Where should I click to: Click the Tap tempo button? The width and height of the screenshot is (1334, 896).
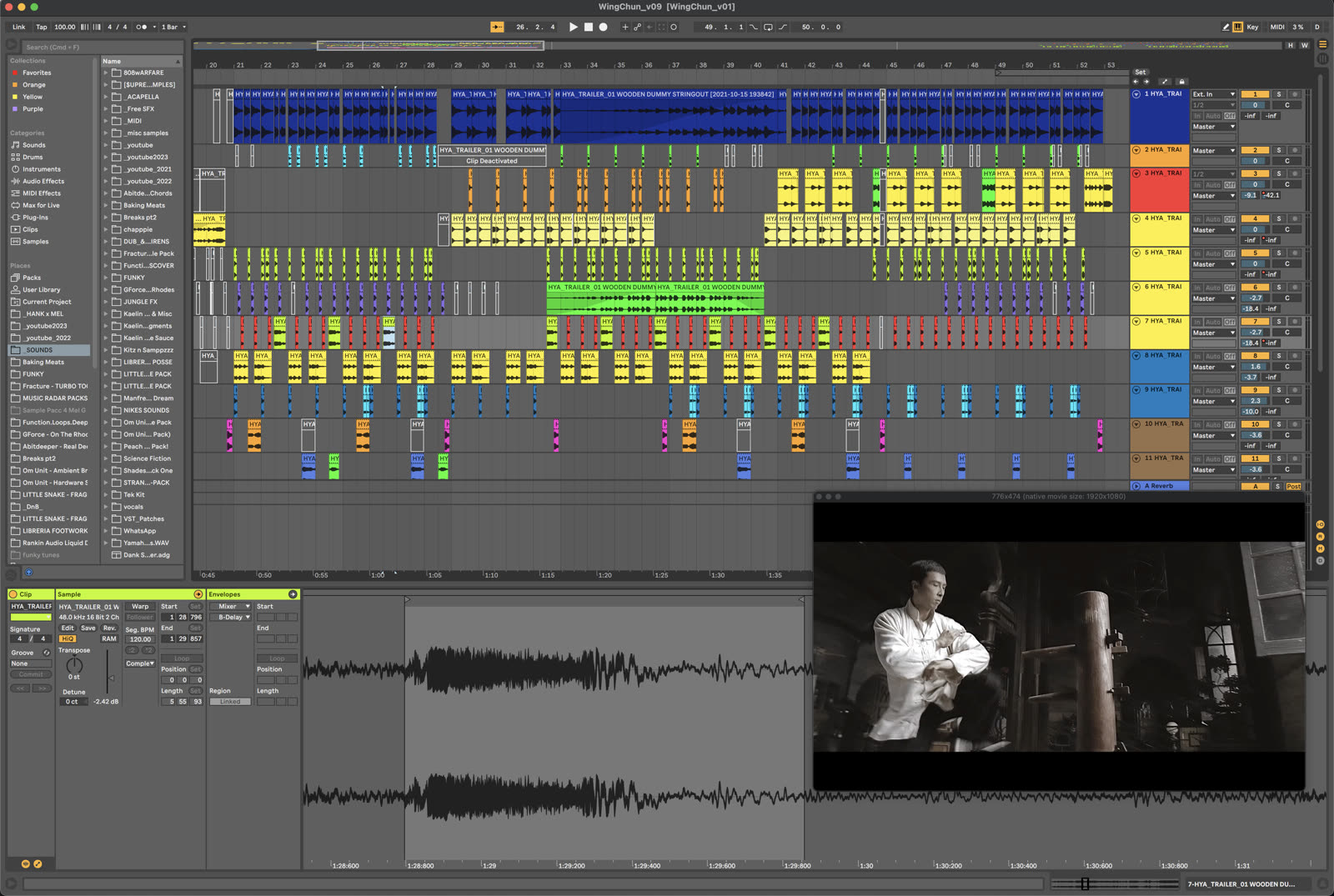pos(42,27)
